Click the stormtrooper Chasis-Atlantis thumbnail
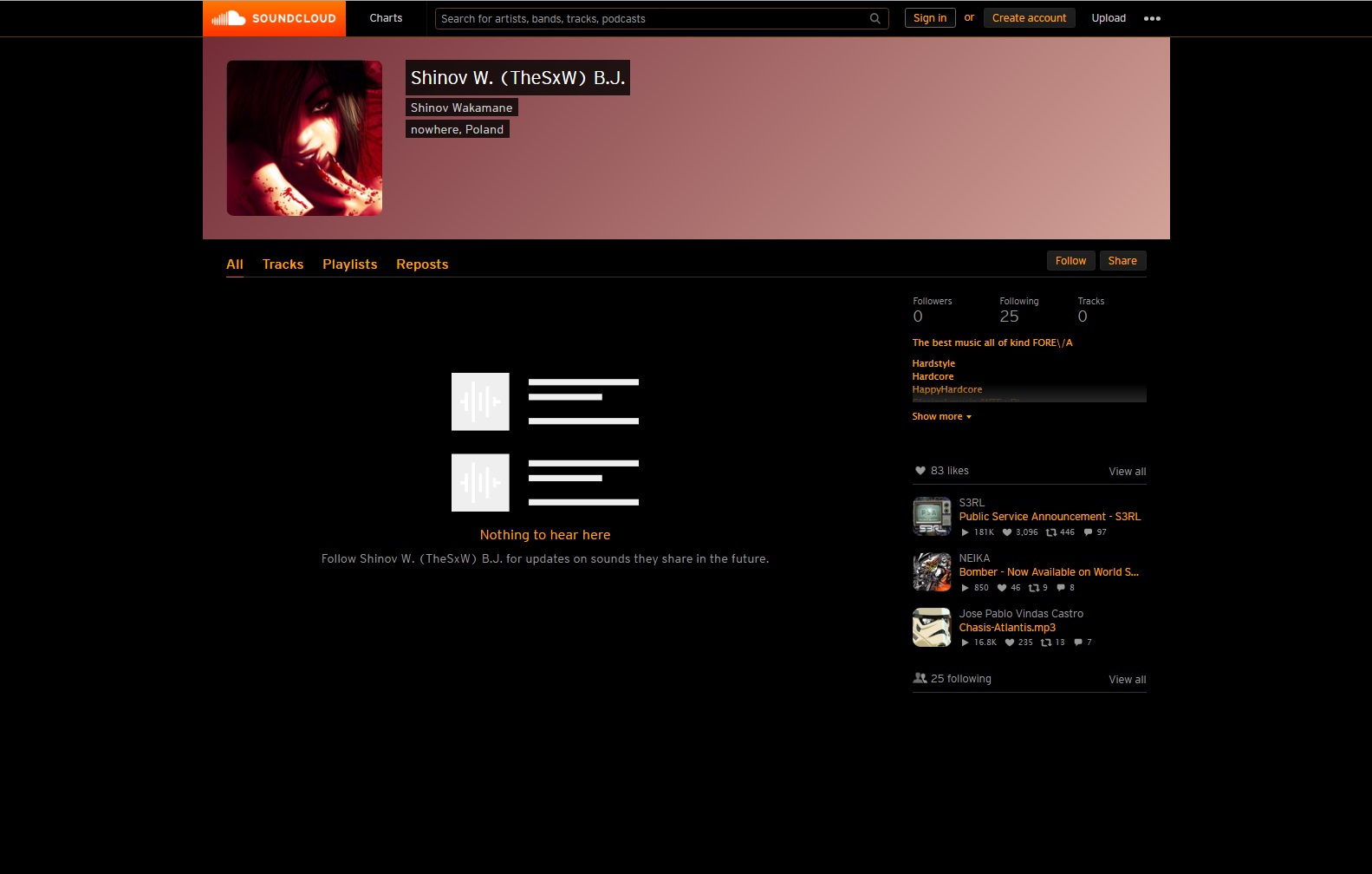The height and width of the screenshot is (874, 1372). pos(932,627)
